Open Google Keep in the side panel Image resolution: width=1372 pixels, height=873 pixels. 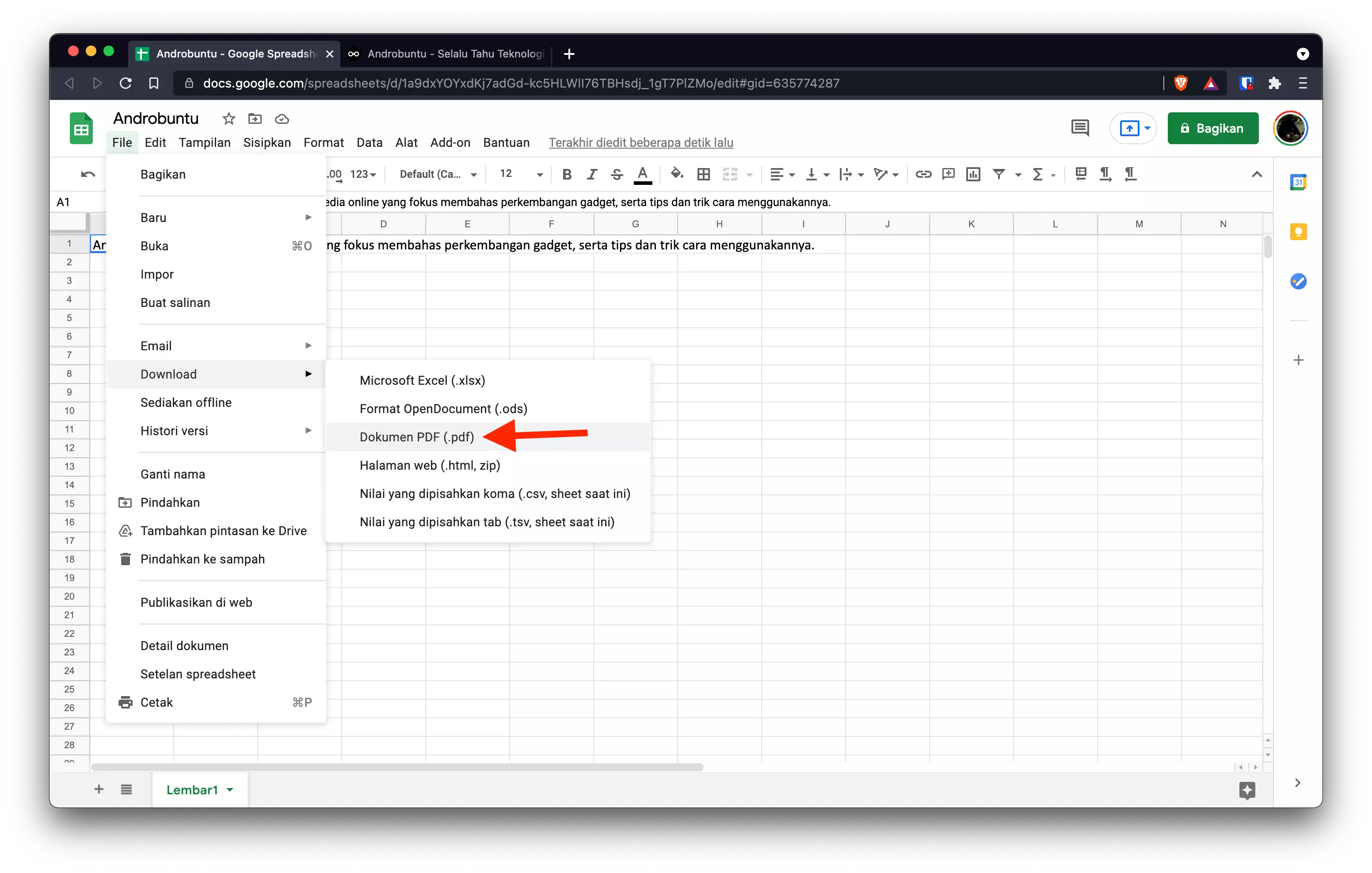[1299, 231]
